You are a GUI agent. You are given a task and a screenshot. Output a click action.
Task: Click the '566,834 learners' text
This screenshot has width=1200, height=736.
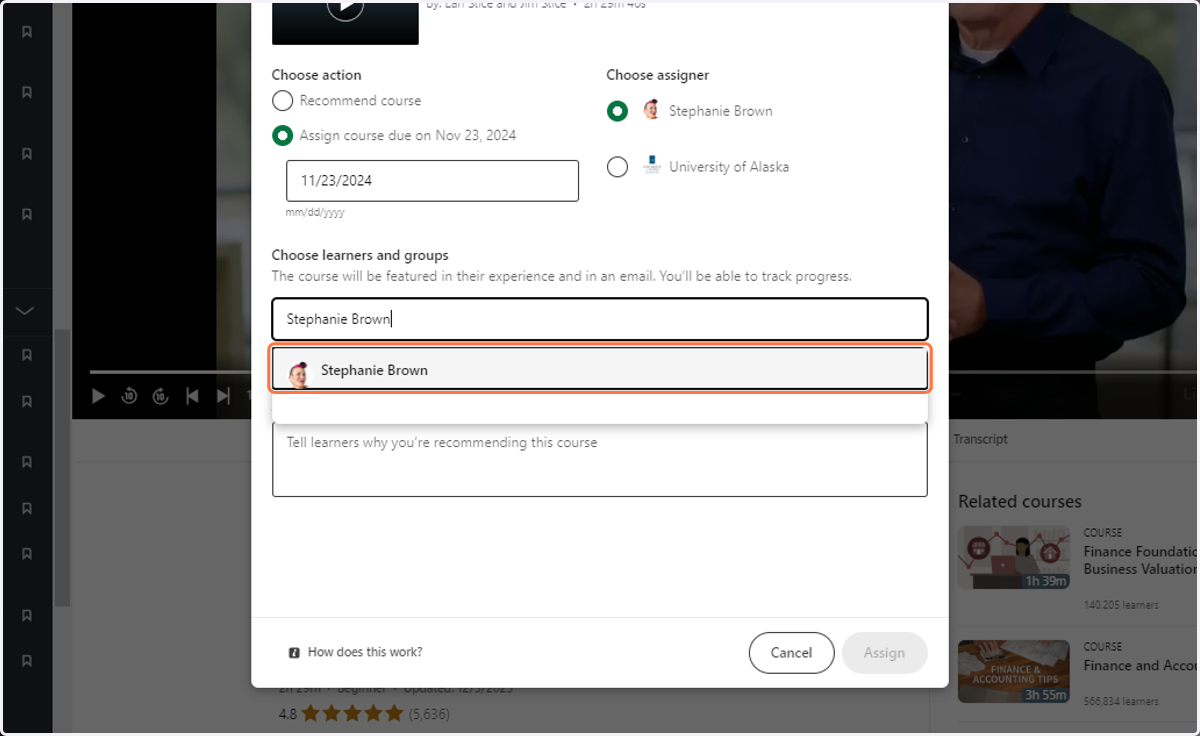(x=1121, y=702)
